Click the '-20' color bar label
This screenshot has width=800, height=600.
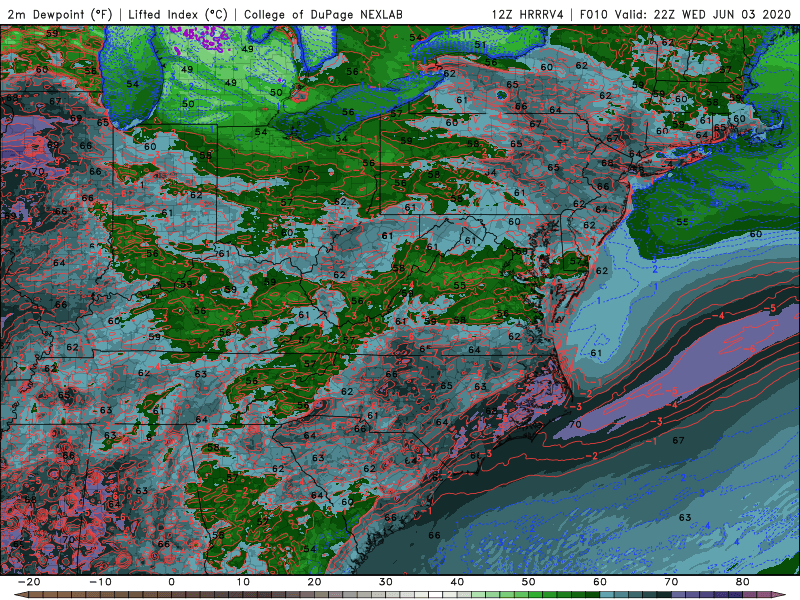coord(29,582)
